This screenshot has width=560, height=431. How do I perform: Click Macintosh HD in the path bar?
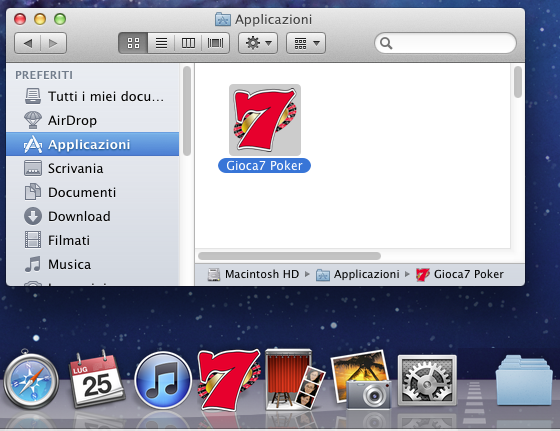(254, 274)
